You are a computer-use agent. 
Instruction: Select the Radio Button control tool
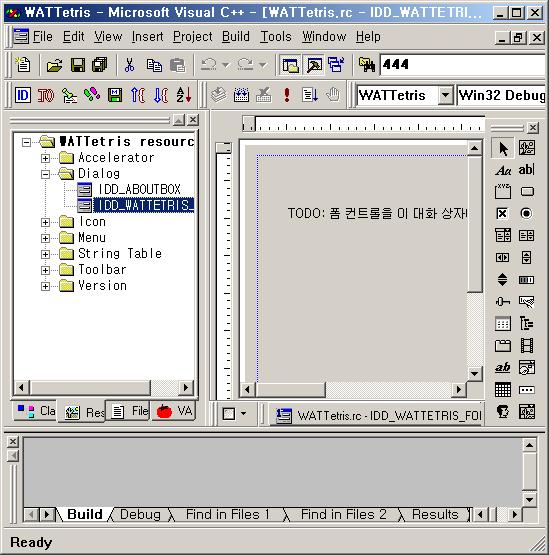coord(526,213)
